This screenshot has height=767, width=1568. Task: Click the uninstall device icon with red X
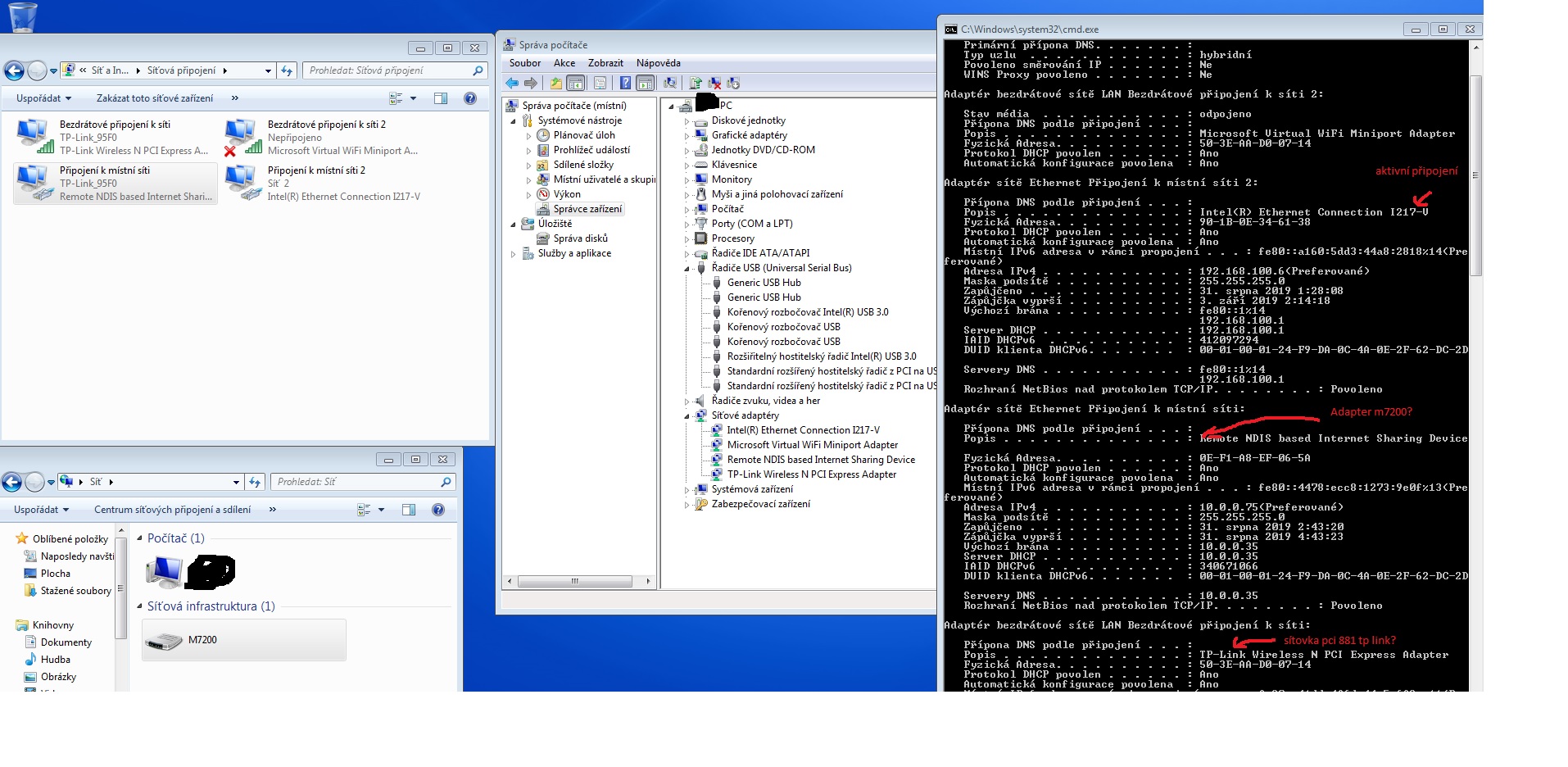[x=714, y=83]
